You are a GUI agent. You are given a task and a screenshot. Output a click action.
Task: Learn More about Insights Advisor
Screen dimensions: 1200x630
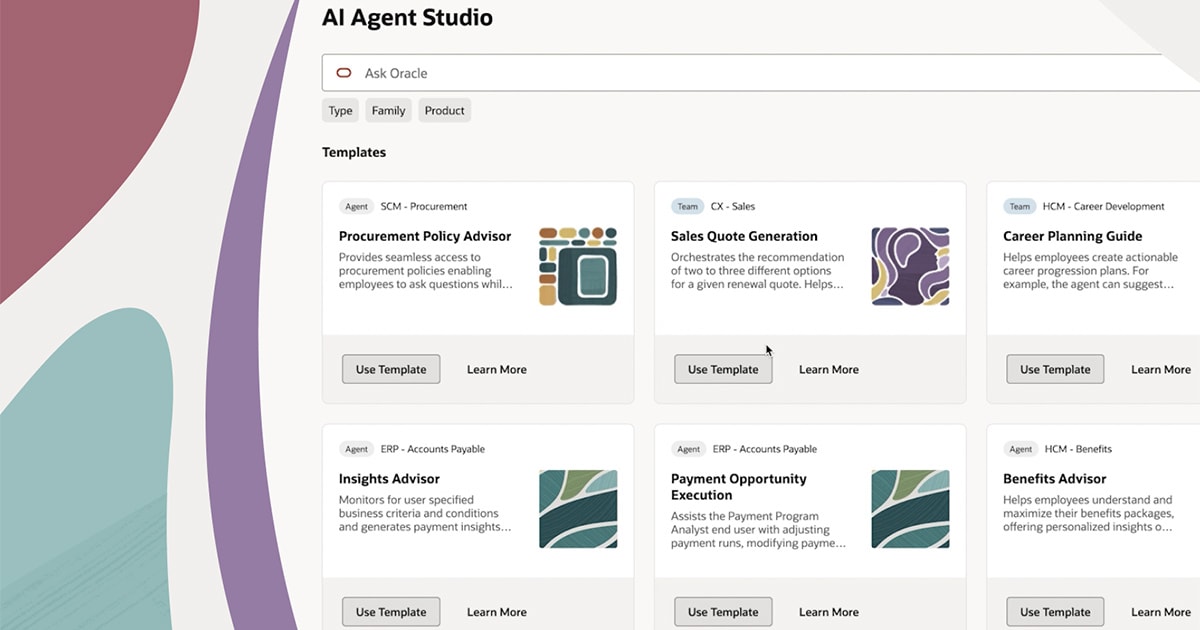[x=497, y=612]
